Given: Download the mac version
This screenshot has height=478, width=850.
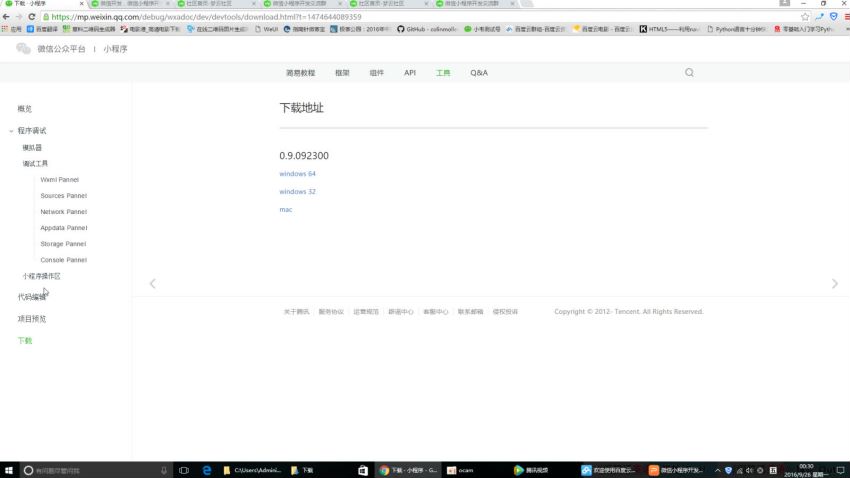Looking at the screenshot, I should click(286, 210).
